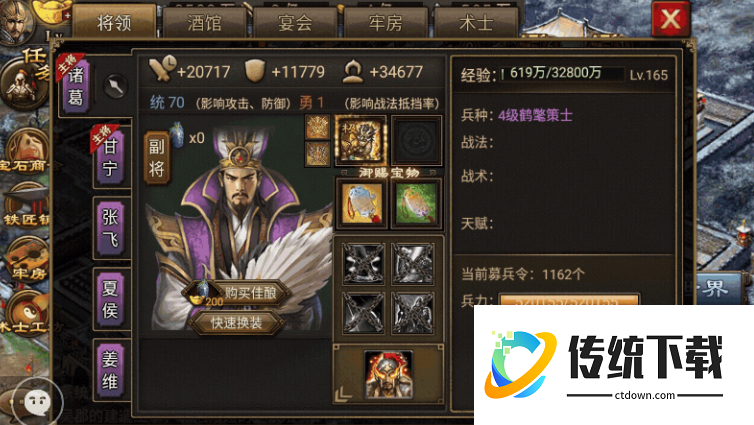Select general 甘宁 from the list
754x425 pixels.
coord(110,157)
